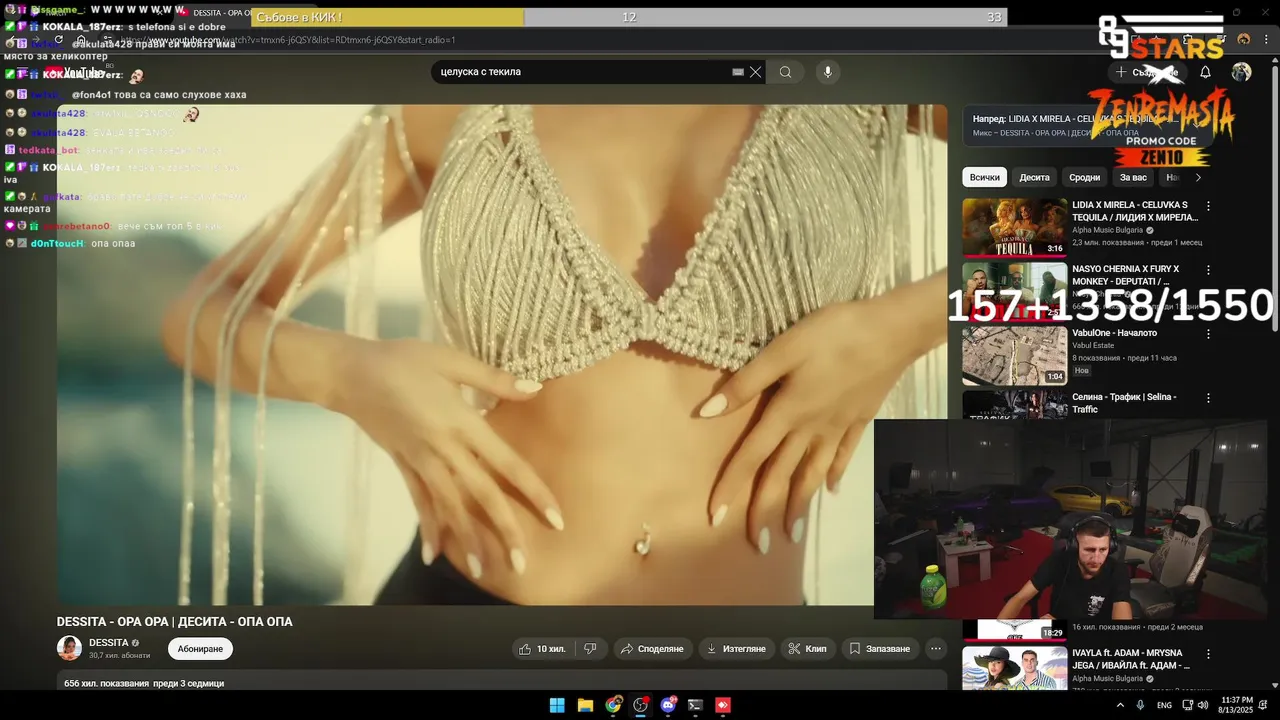Like the video with 10 хил. likes

(541, 649)
